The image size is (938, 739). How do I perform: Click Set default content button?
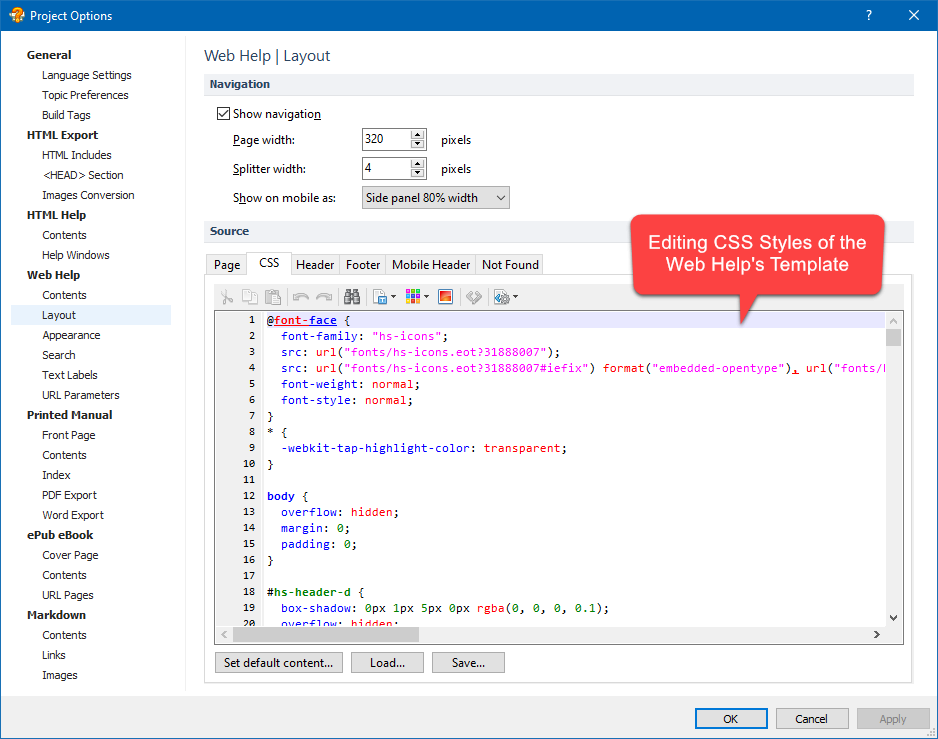(x=279, y=662)
